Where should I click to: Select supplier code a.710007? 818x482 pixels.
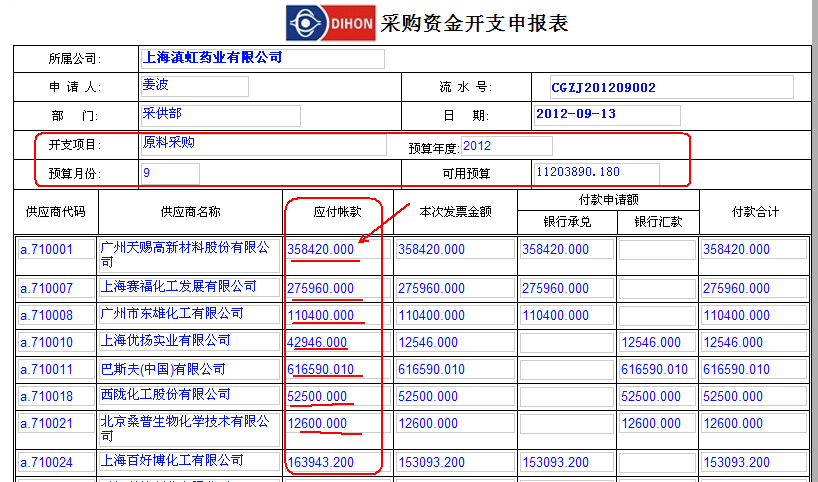[x=56, y=288]
